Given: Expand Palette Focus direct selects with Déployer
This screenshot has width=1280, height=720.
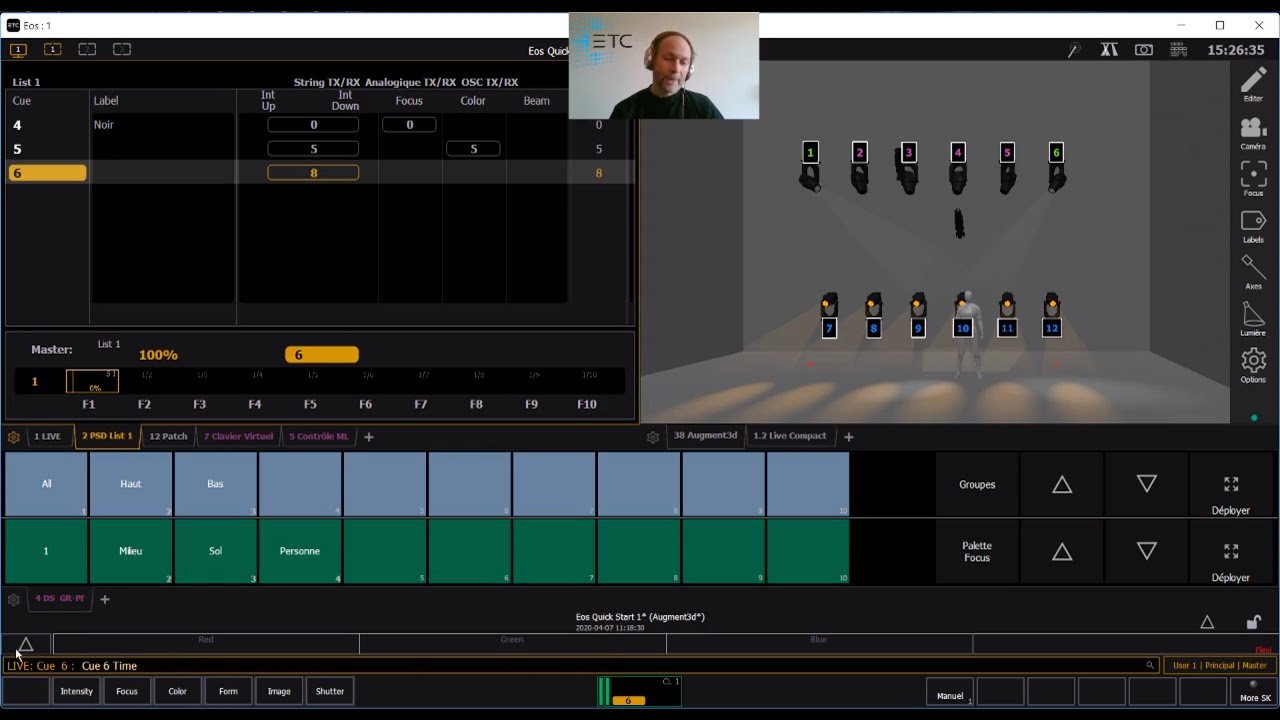Looking at the screenshot, I should 1231,552.
